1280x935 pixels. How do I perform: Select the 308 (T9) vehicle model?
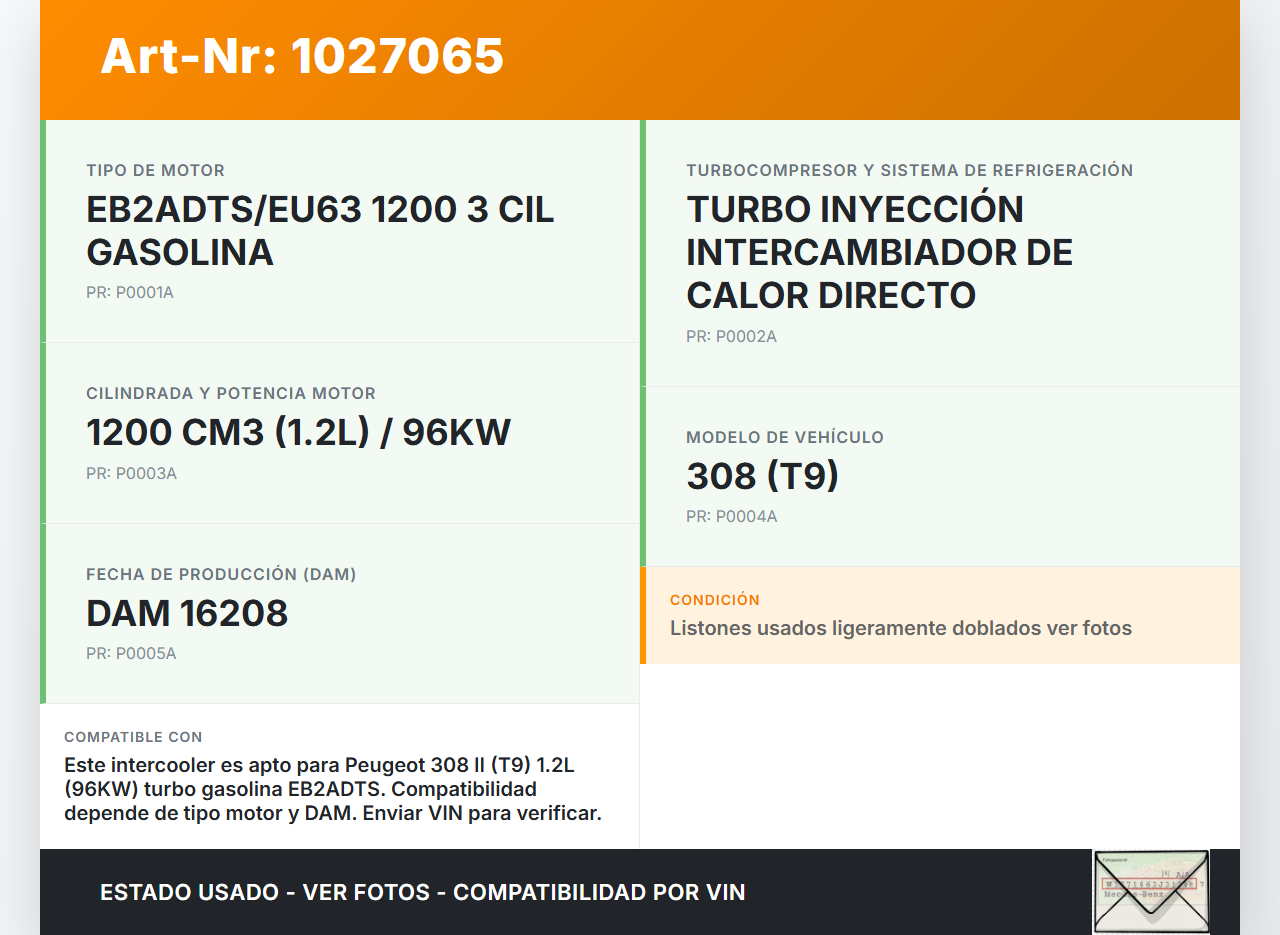(x=762, y=476)
